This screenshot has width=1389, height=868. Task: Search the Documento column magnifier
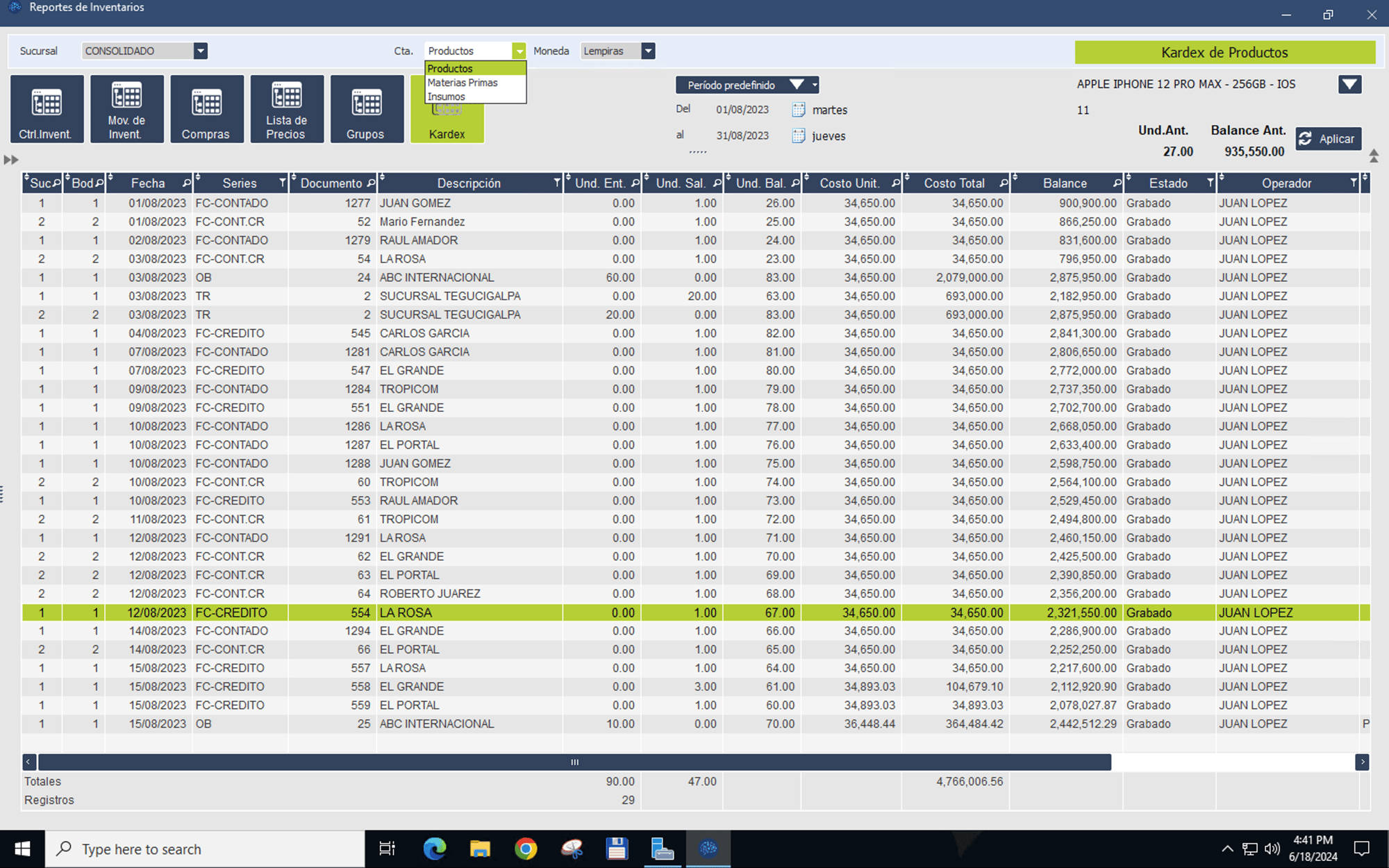point(371,183)
